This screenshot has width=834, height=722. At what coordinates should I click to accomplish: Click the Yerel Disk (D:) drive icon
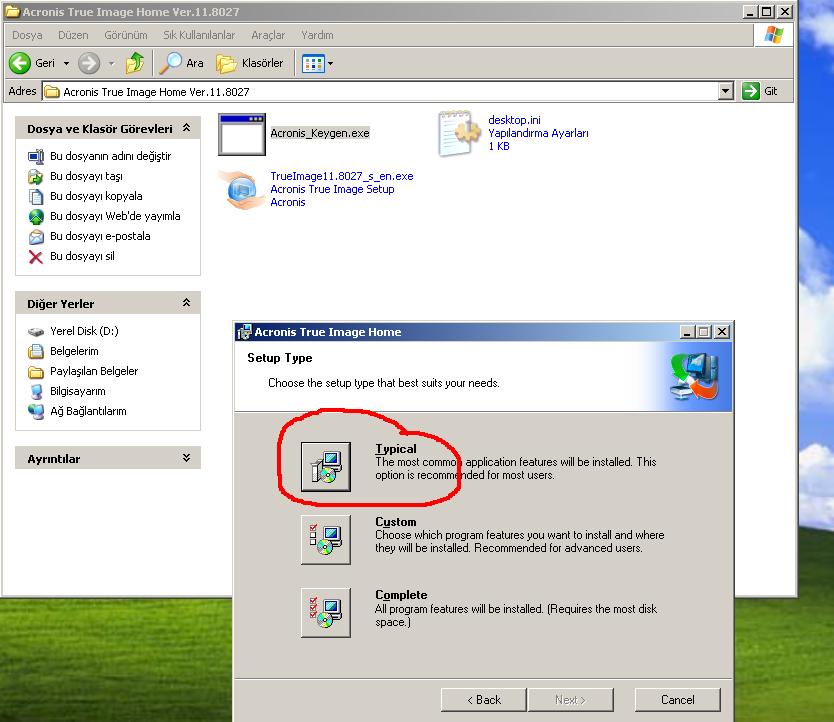(36, 331)
